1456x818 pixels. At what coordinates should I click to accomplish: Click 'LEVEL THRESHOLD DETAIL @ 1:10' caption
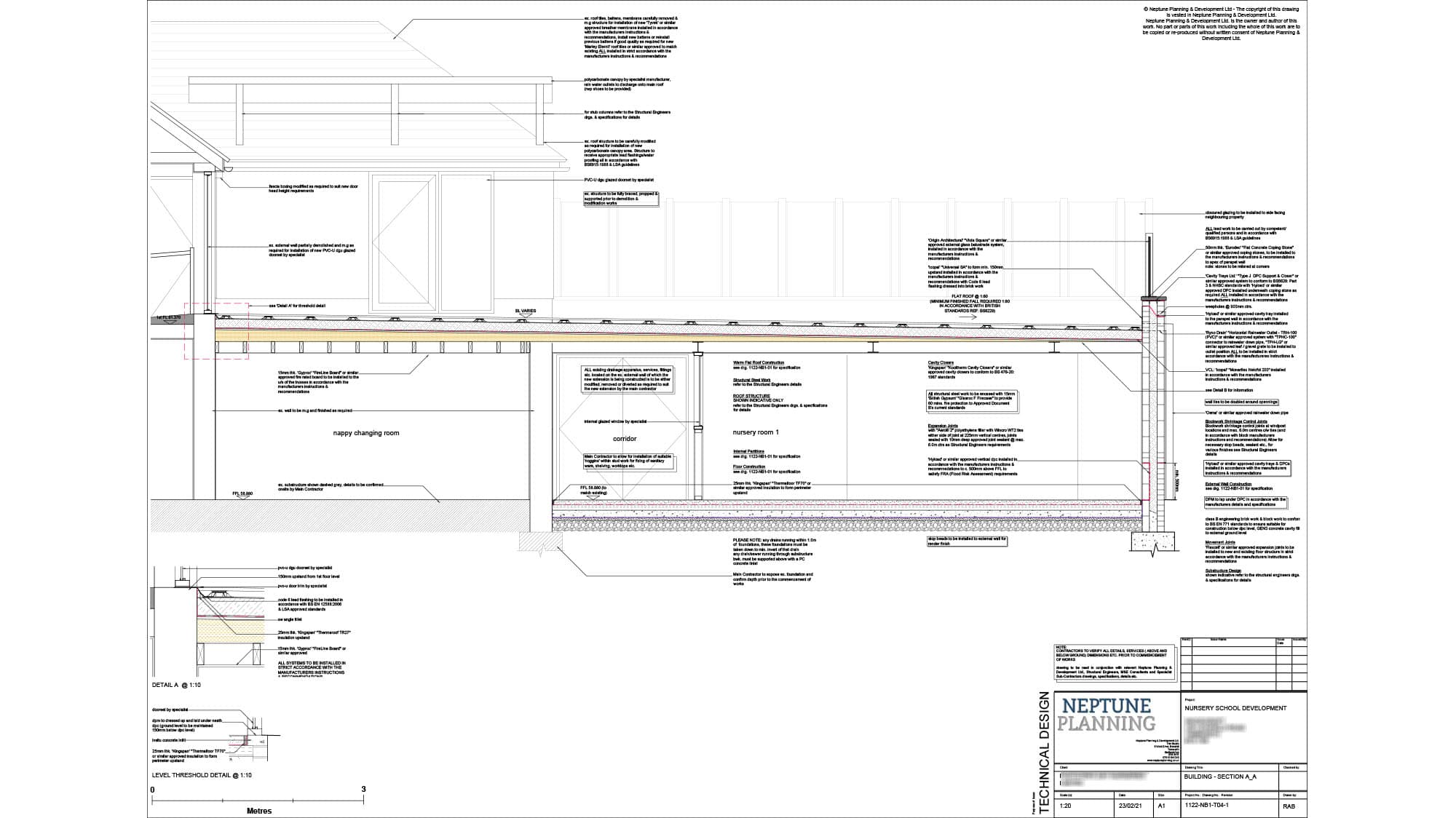coord(202,775)
